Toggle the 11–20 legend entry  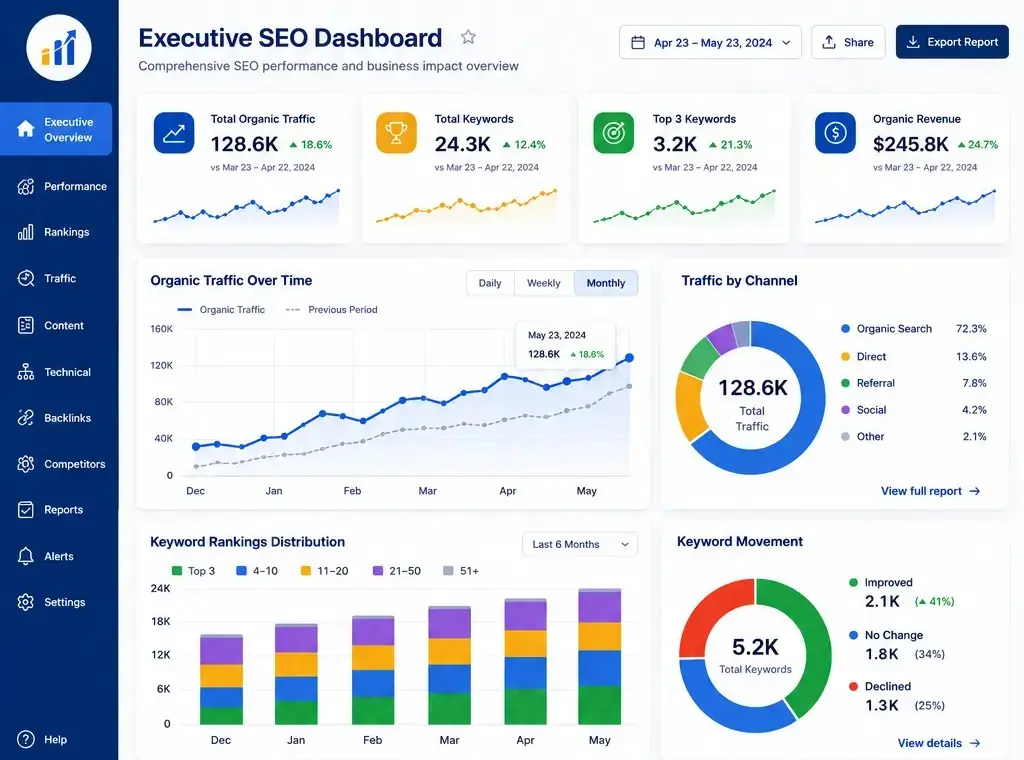click(x=324, y=571)
